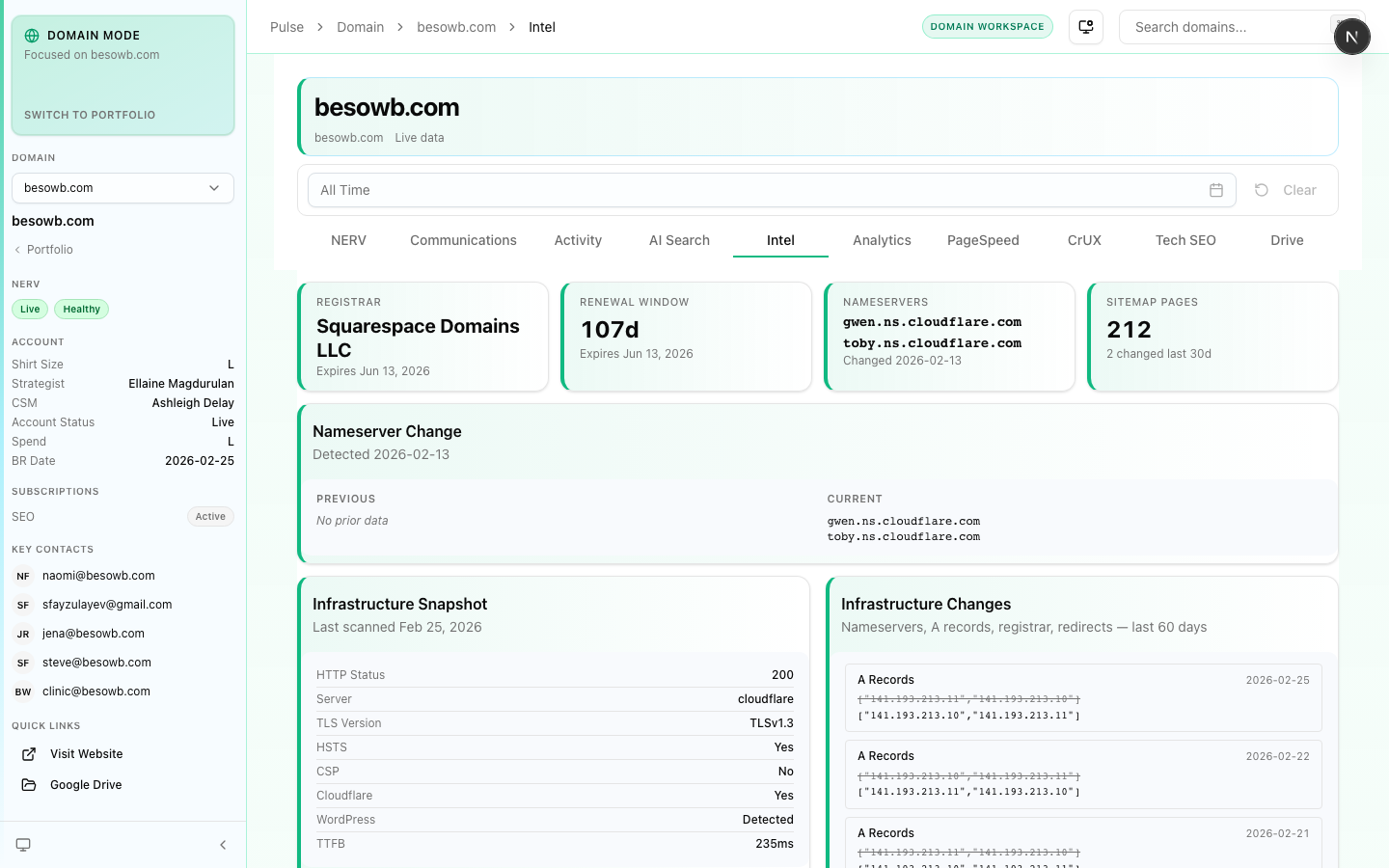Click the display icon at sidebar bottom

click(23, 845)
